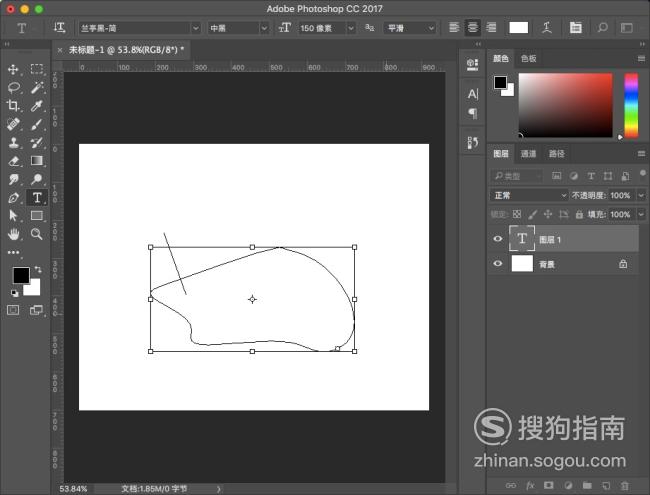Toggle Character and Paragraph panels

click(x=575, y=28)
